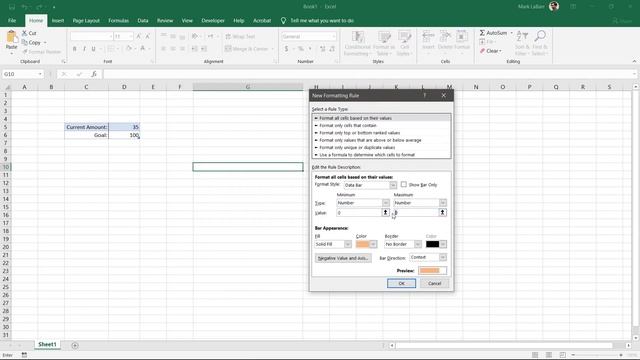
Task: Click OK in New Formatting Rule dialog
Action: pos(401,283)
